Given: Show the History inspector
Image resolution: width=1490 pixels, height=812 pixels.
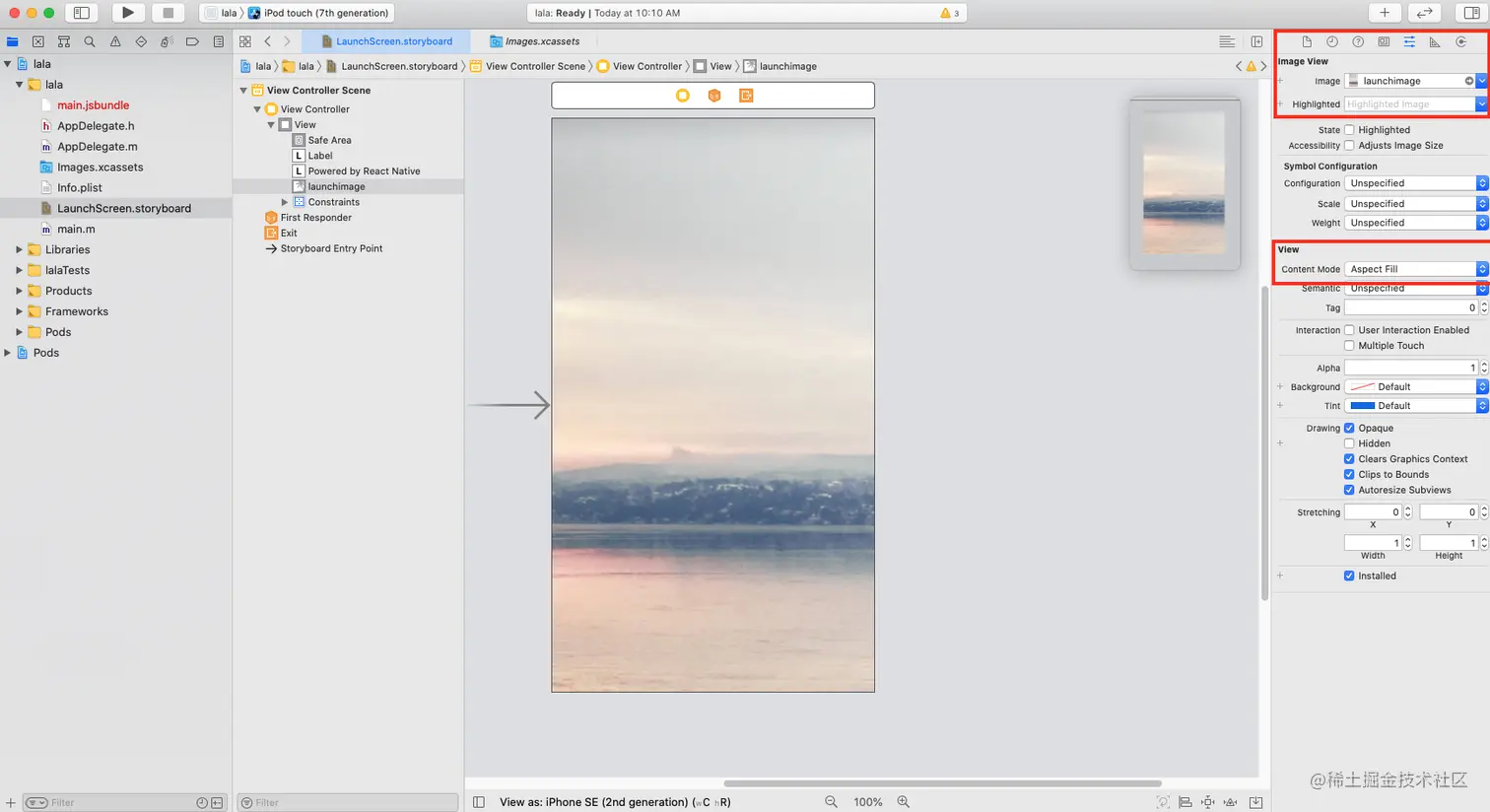Looking at the screenshot, I should (x=1332, y=41).
